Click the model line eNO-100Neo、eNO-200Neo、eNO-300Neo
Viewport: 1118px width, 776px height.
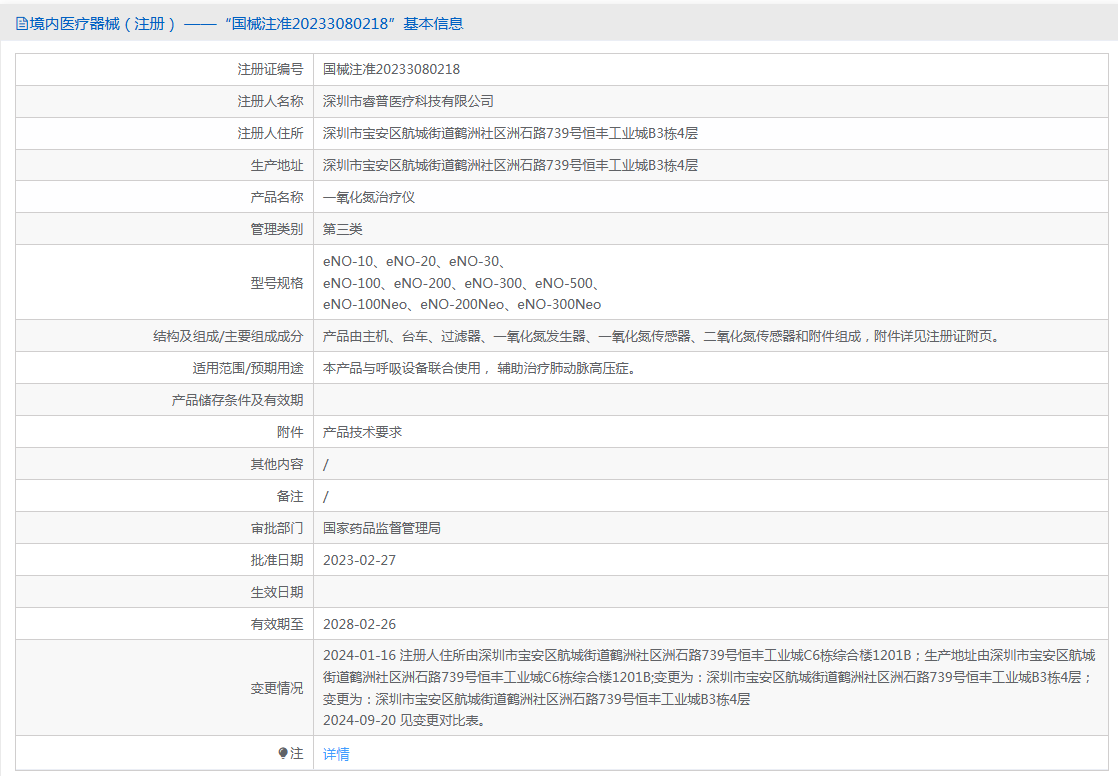click(462, 305)
